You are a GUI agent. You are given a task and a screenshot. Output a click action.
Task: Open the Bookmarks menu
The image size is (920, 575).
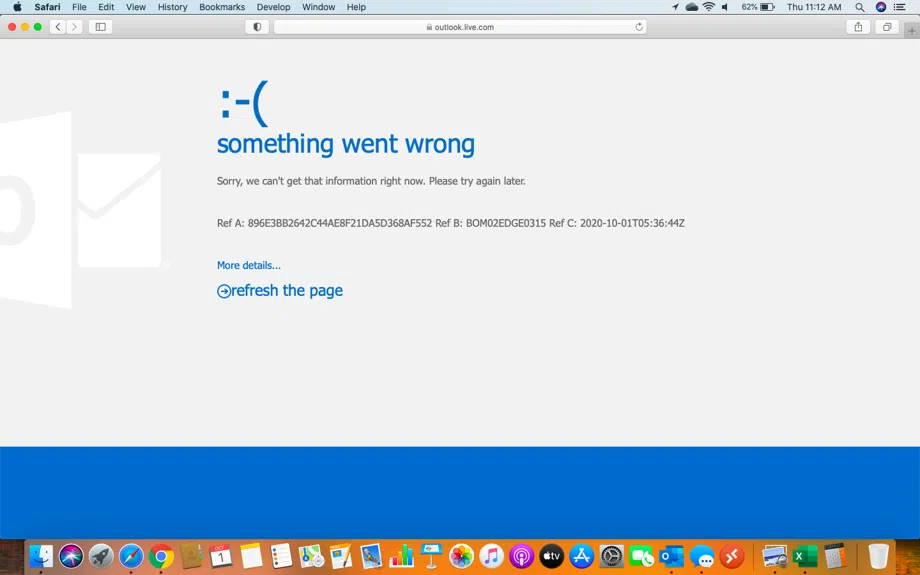[x=222, y=7]
